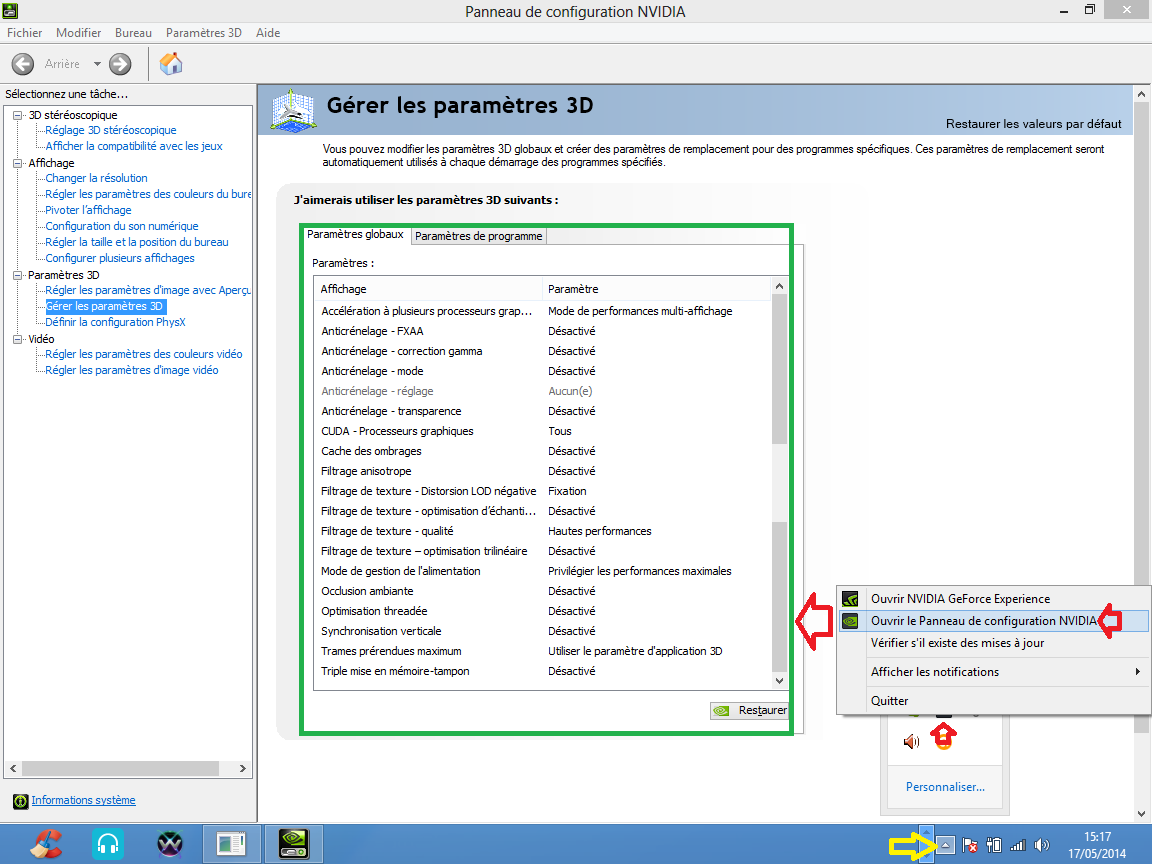1152x864 pixels.
Task: Click the Action Center flag tray icon
Action: (970, 846)
